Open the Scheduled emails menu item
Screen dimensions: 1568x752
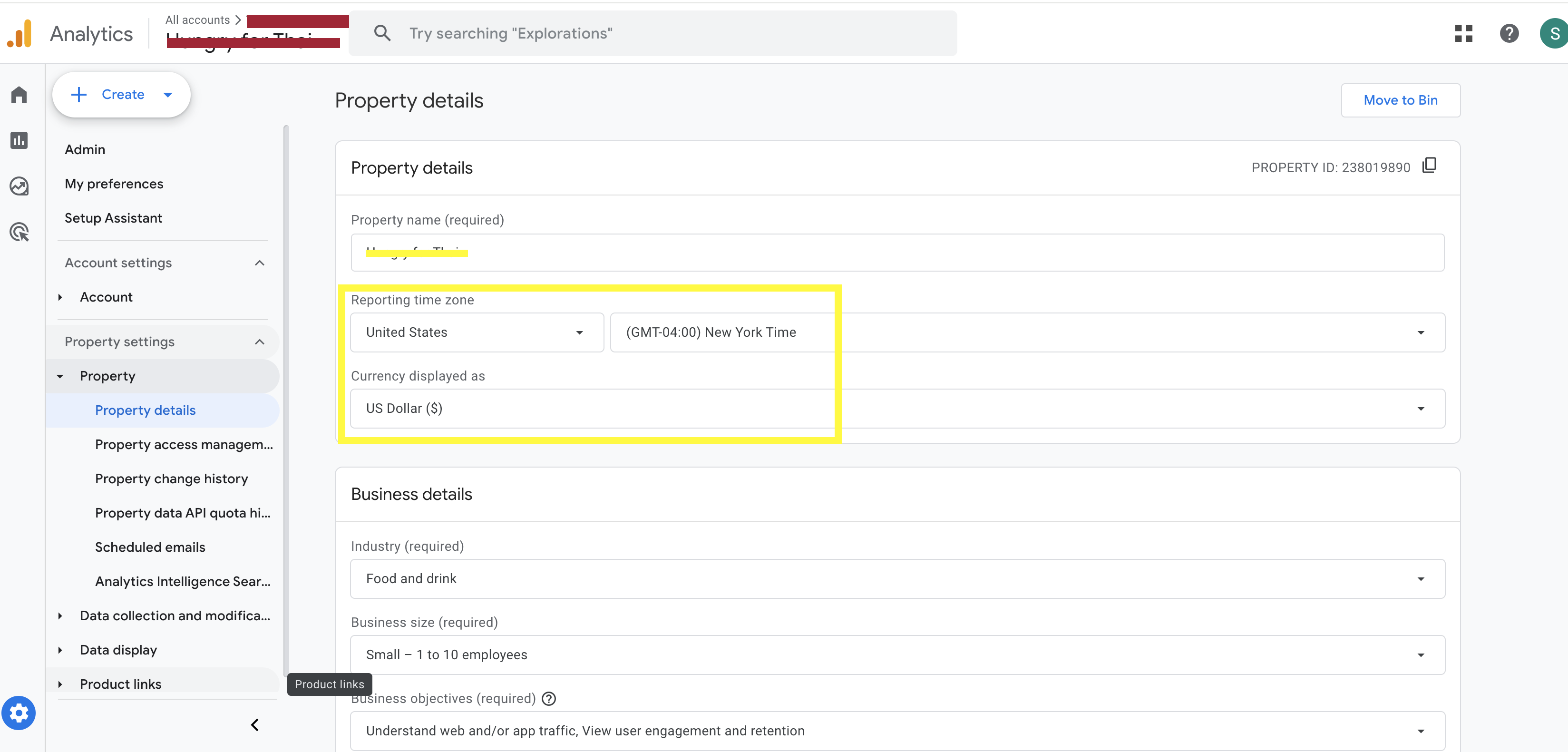[150, 547]
